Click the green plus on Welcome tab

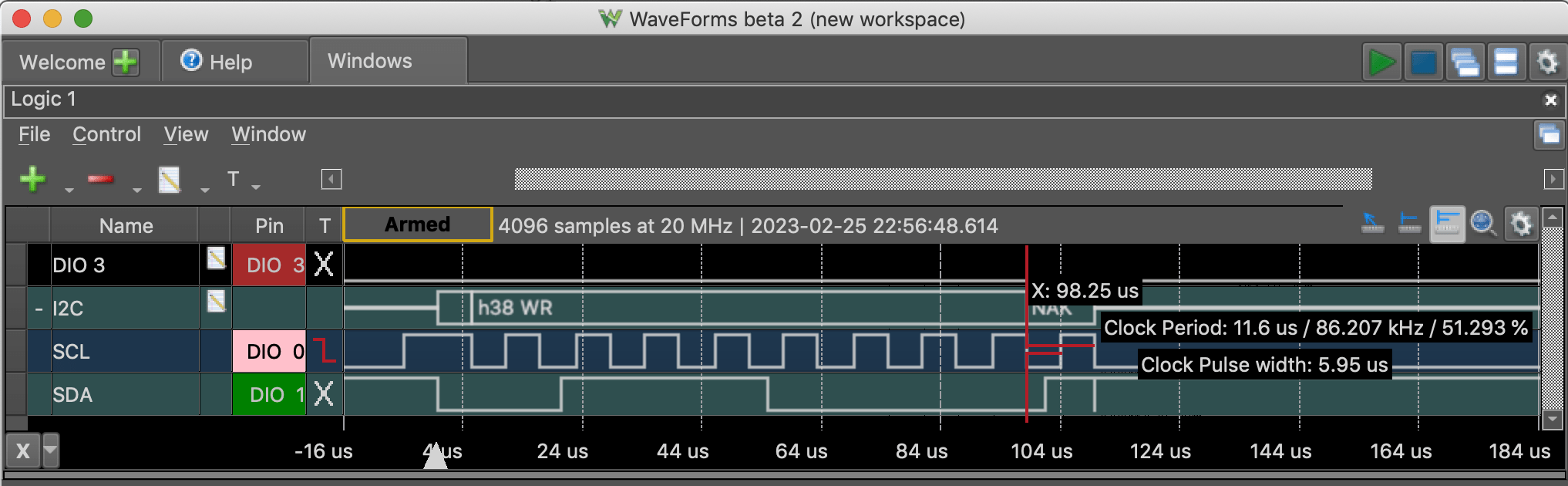(125, 62)
